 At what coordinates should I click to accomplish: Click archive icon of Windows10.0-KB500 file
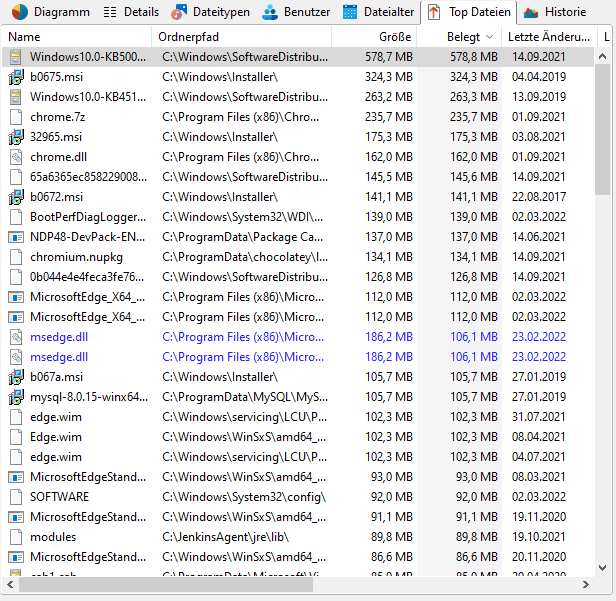click(x=16, y=57)
